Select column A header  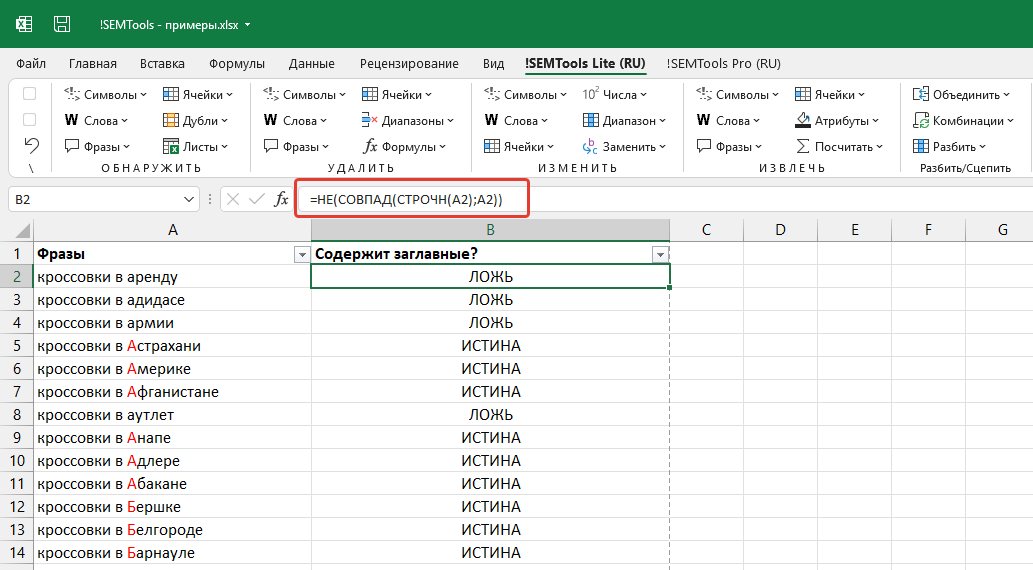point(172,229)
